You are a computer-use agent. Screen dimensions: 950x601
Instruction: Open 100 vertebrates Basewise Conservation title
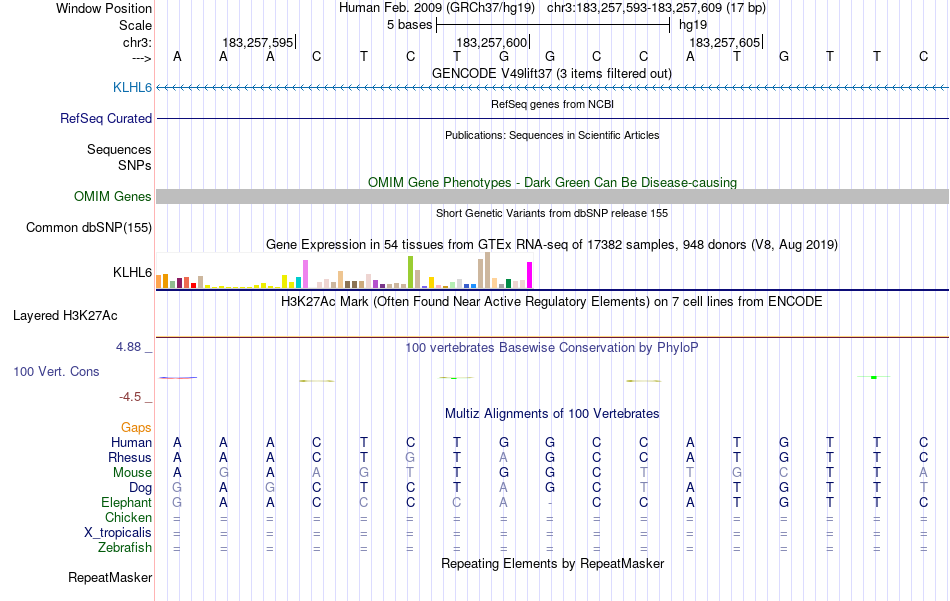[x=552, y=348]
